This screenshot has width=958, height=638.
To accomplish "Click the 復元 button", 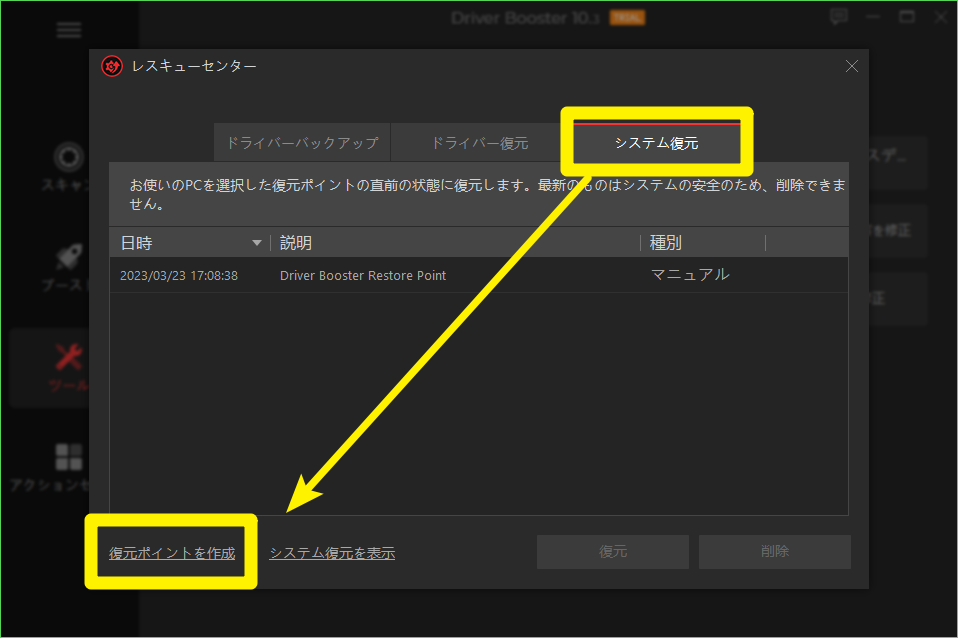I will (613, 552).
